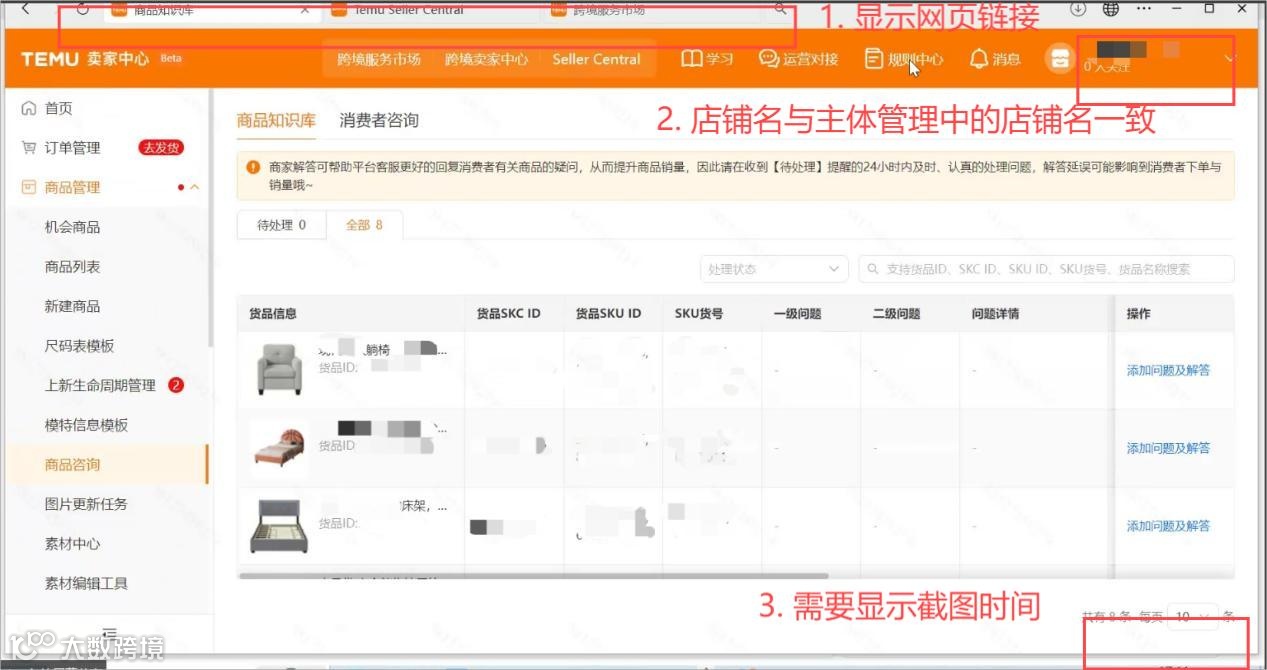Click 添加问题及解答 for the kids bed row
Image resolution: width=1267 pixels, height=670 pixels.
(1168, 448)
